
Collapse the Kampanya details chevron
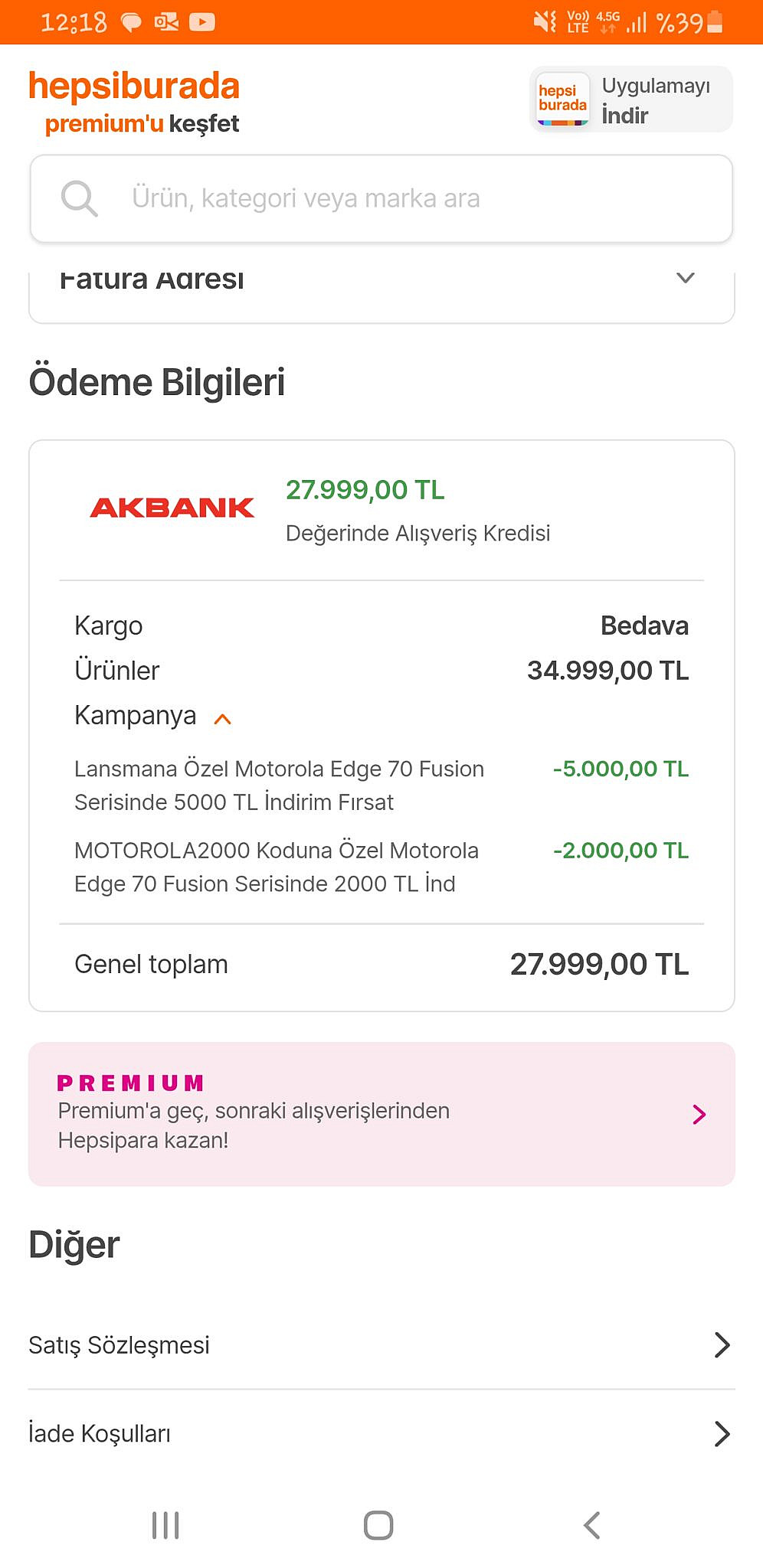[223, 719]
